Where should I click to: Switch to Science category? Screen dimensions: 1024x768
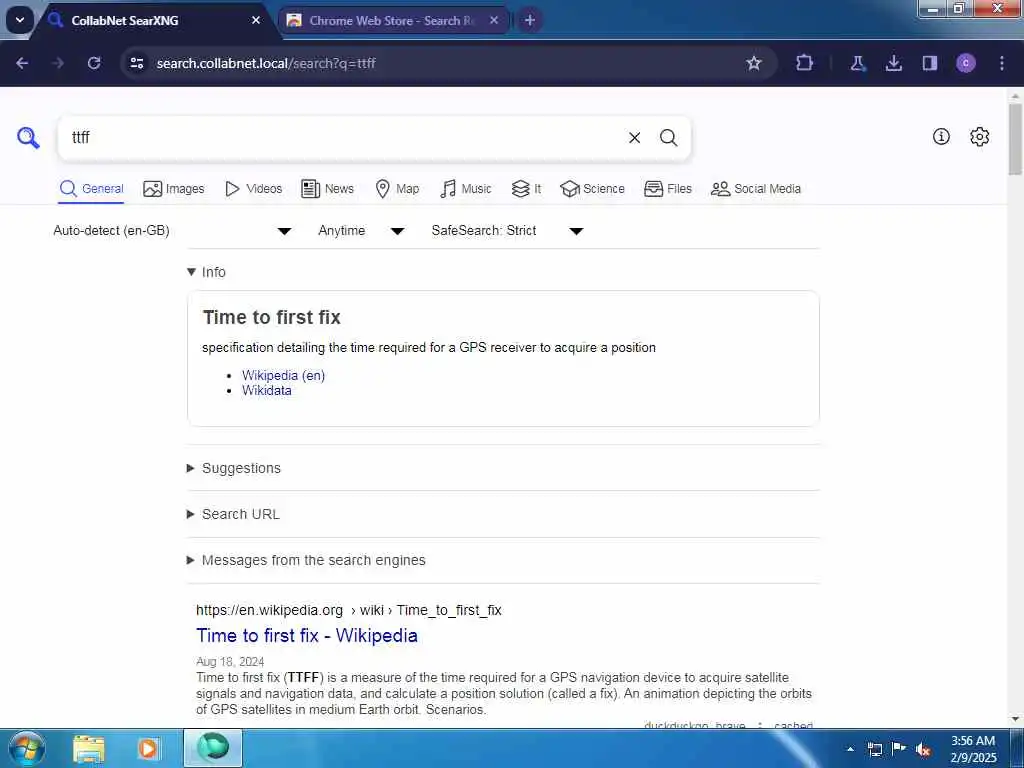[592, 189]
